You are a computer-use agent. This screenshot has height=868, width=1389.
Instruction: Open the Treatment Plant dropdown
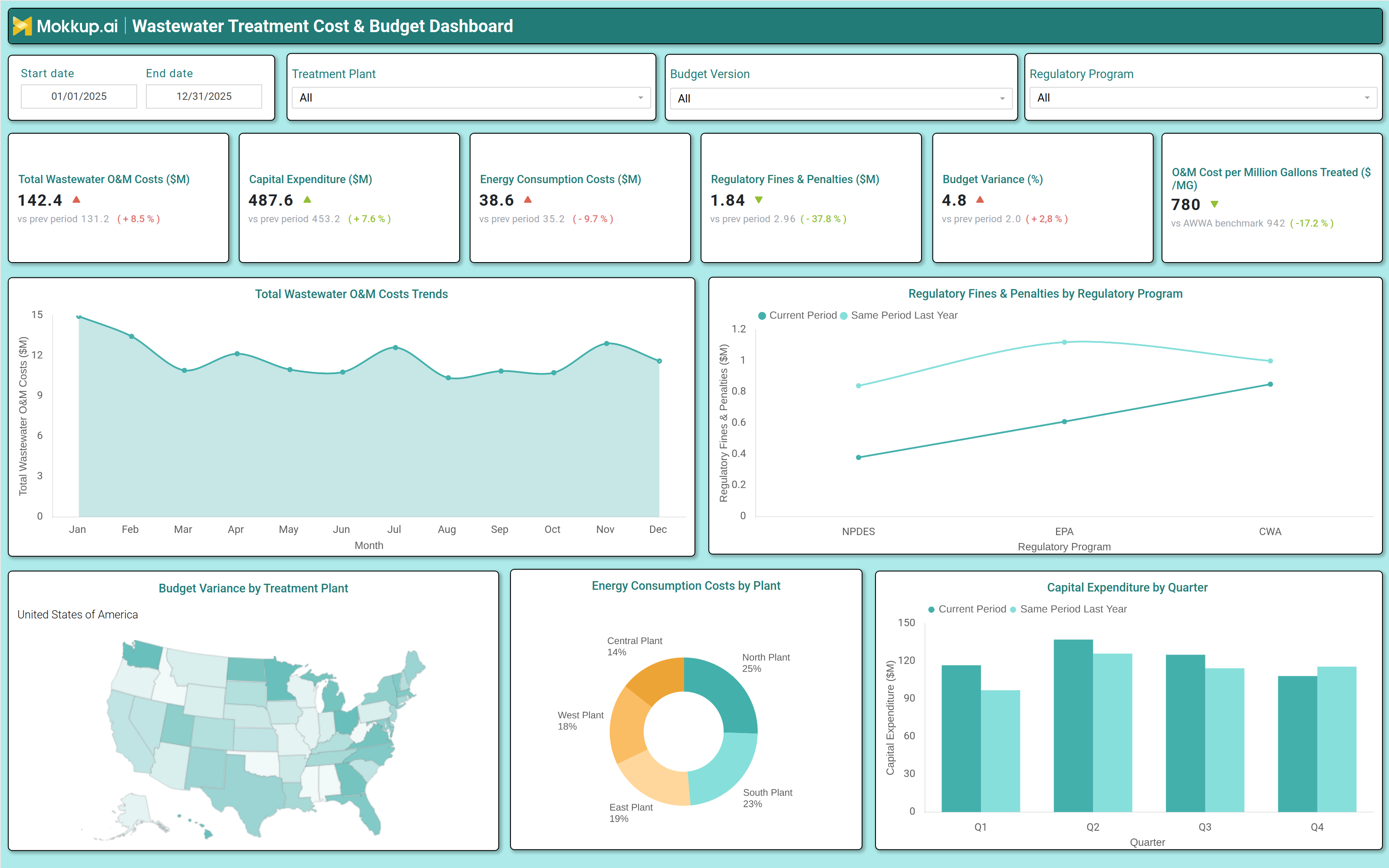tap(471, 98)
